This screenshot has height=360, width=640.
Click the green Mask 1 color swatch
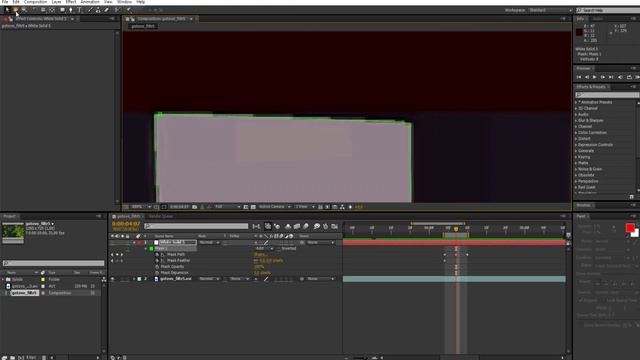(x=151, y=249)
